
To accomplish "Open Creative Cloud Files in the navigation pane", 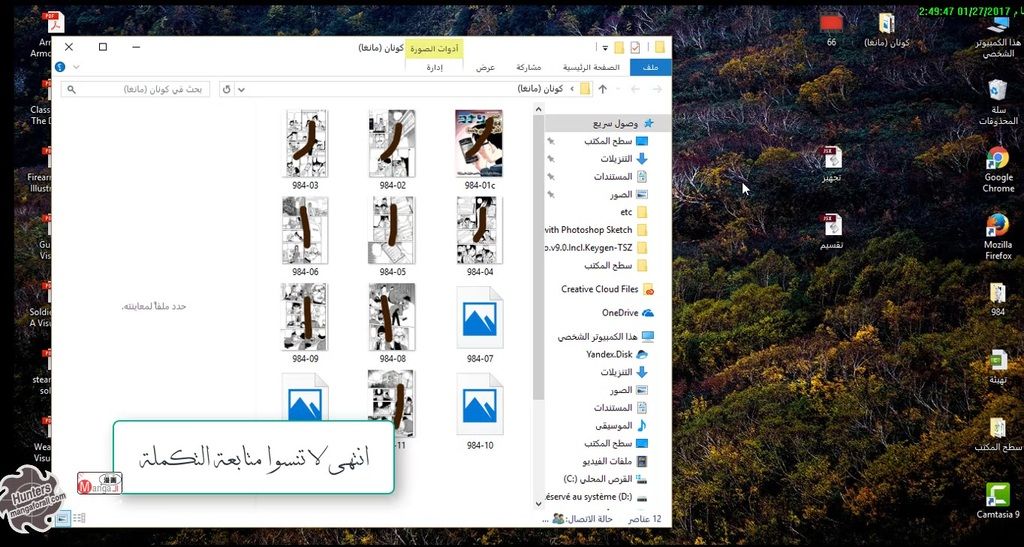I will point(607,289).
